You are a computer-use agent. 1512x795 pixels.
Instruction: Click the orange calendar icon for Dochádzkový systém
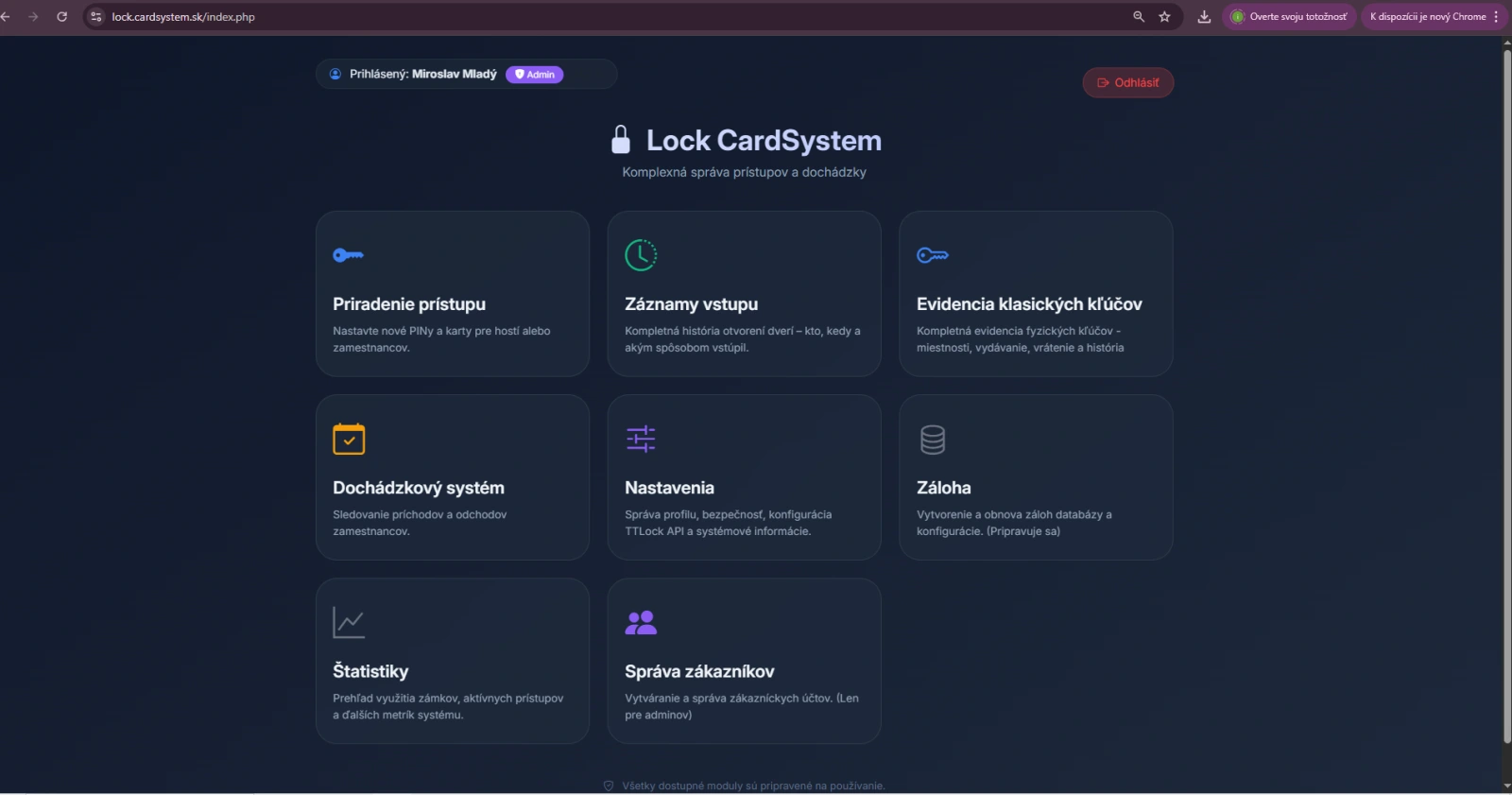[349, 439]
